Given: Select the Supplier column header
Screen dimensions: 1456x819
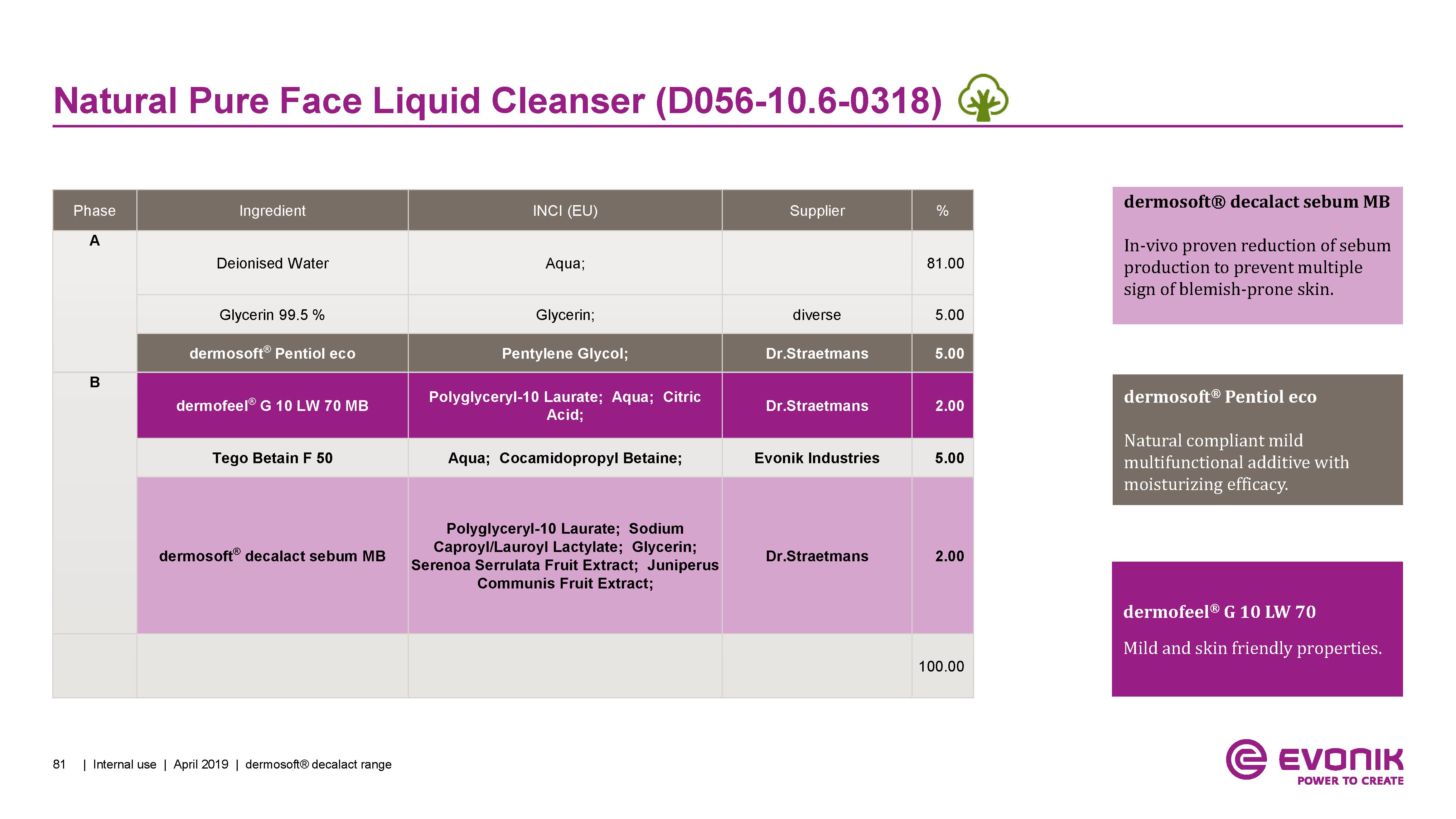Looking at the screenshot, I should (817, 210).
